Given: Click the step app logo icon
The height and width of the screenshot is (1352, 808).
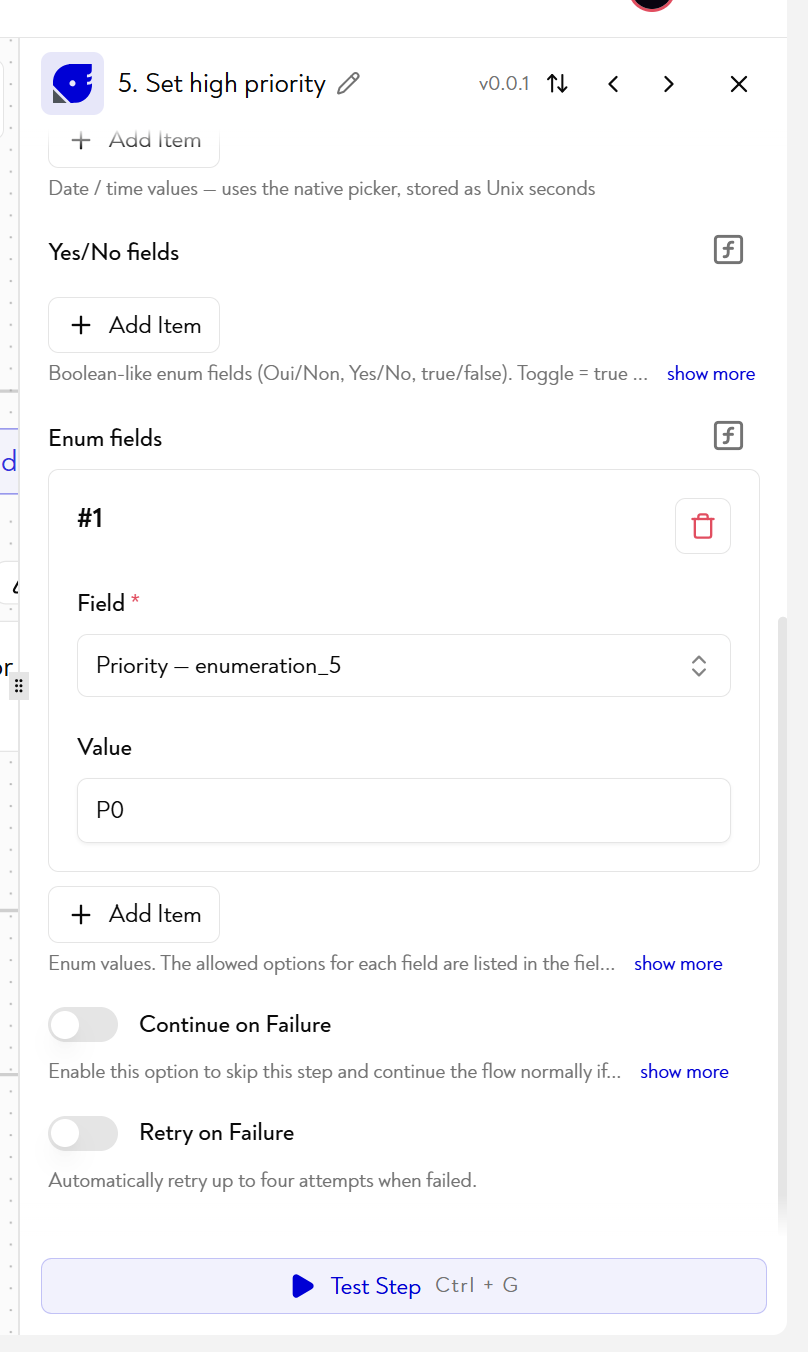Looking at the screenshot, I should tap(72, 84).
